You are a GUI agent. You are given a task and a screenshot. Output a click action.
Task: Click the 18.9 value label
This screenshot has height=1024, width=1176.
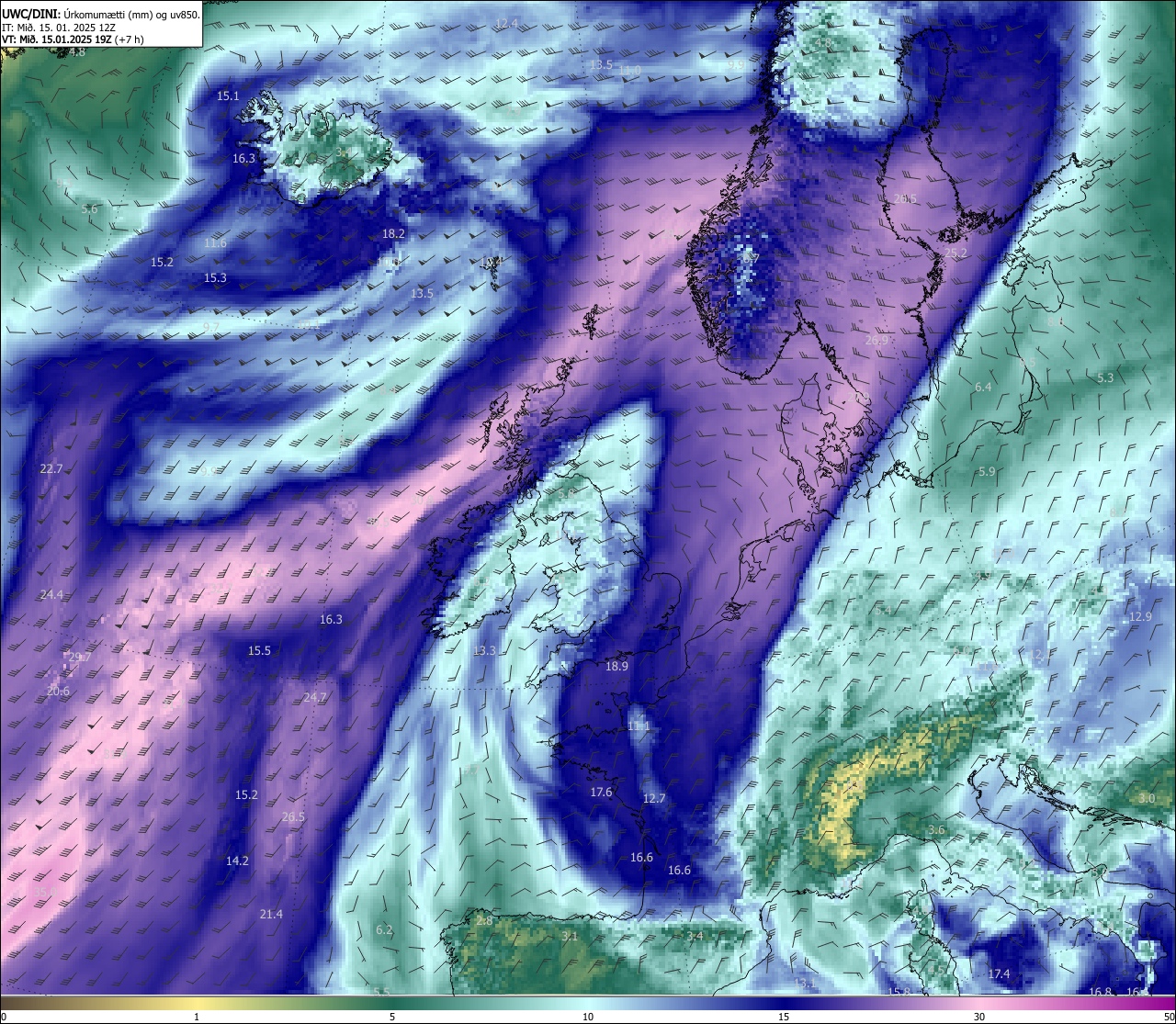pos(616,667)
